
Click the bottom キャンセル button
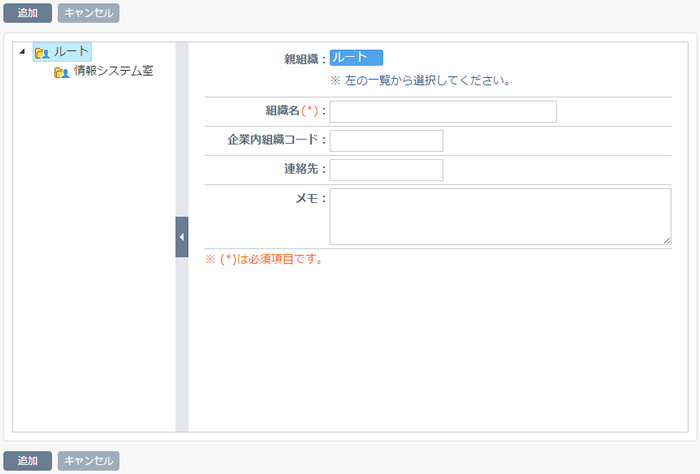88,461
